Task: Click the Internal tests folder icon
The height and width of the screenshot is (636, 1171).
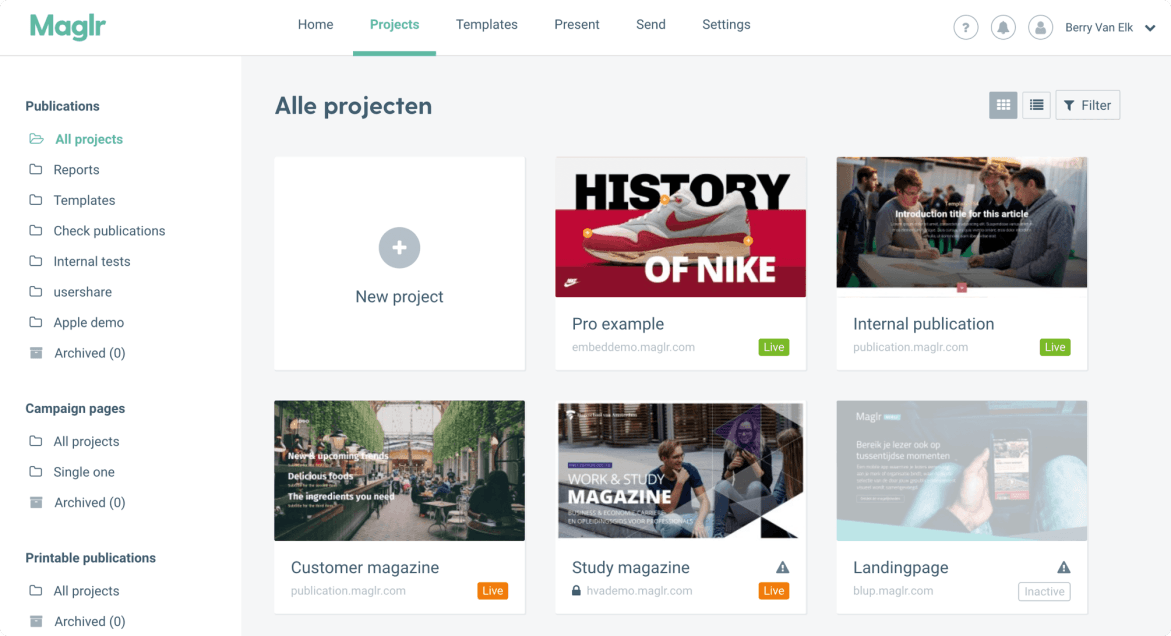Action: coord(35,261)
